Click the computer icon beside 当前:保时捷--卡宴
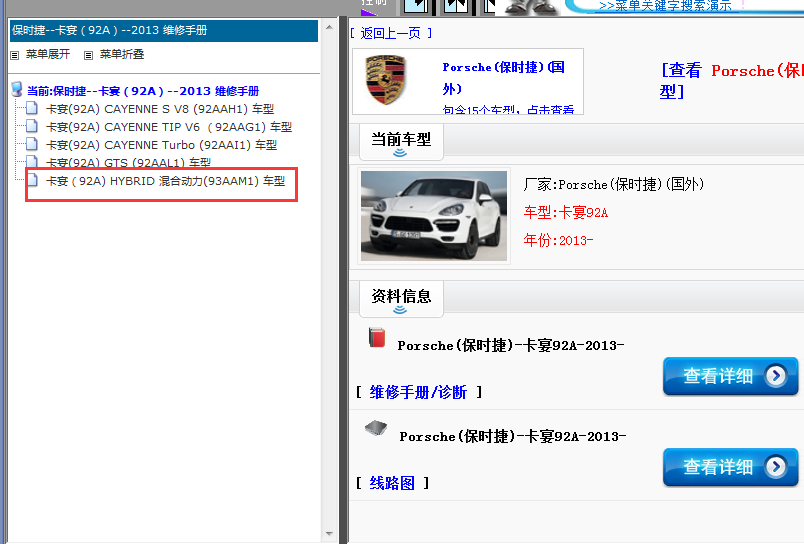Screen dimensions: 804x544 (x=17, y=89)
